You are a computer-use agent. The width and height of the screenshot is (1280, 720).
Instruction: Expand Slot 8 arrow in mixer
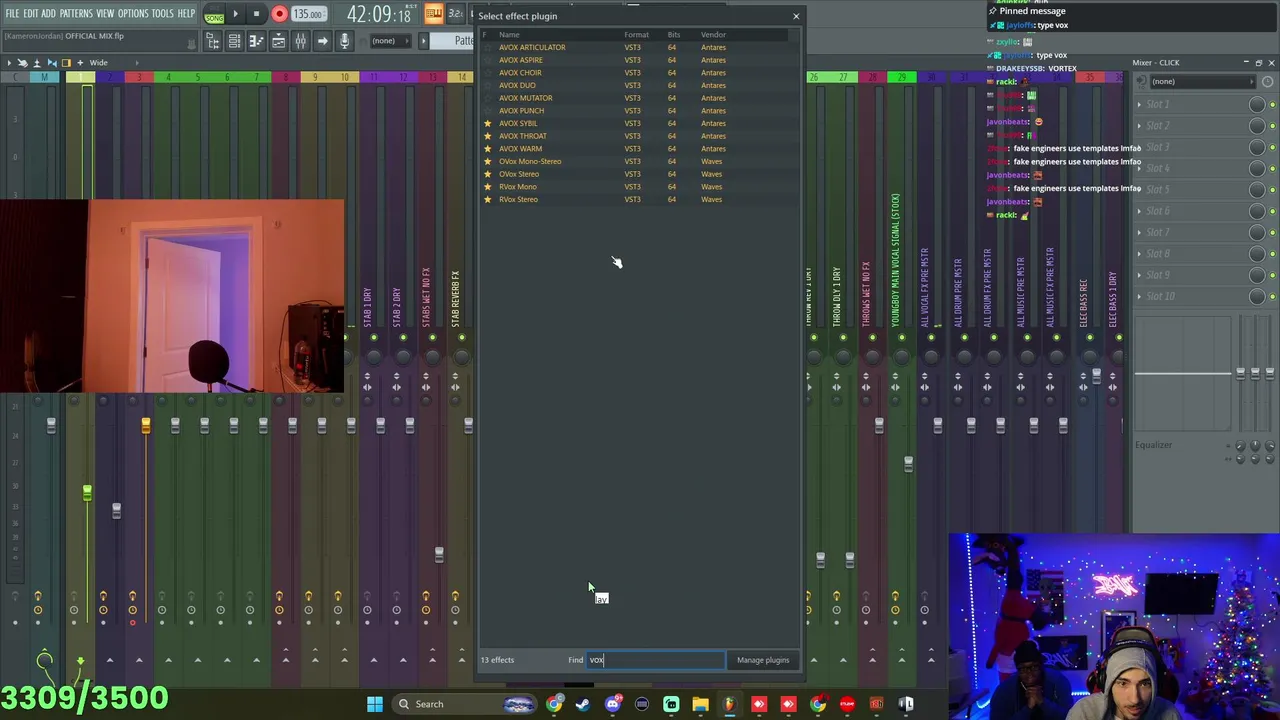(x=1139, y=253)
